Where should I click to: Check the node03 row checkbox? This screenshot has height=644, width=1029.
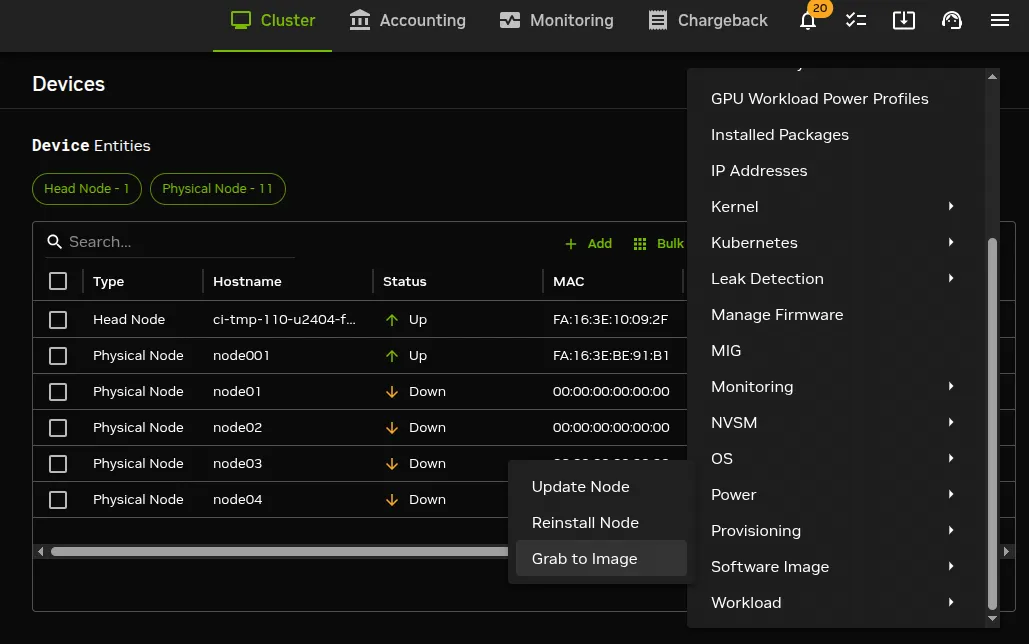[x=58, y=464]
